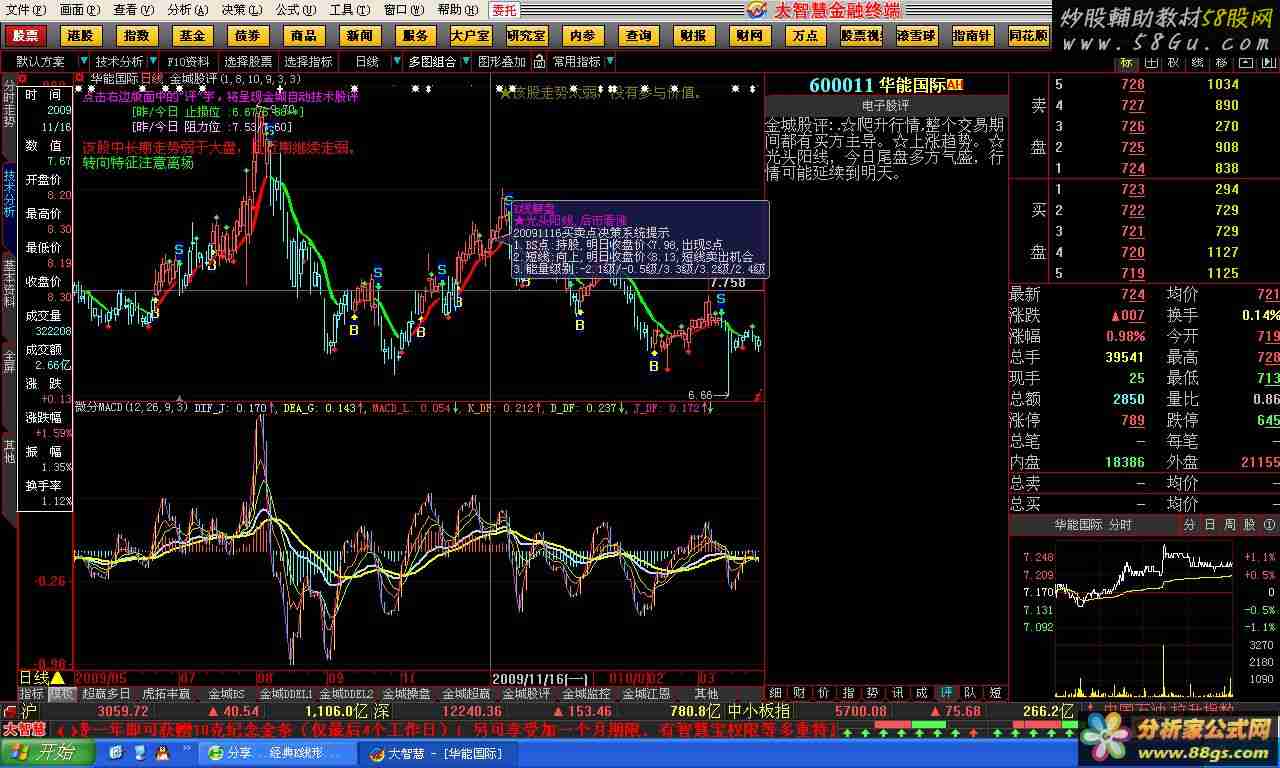This screenshot has width=1280, height=768.
Task: Open the 文件(F) menu
Action: click(25, 10)
